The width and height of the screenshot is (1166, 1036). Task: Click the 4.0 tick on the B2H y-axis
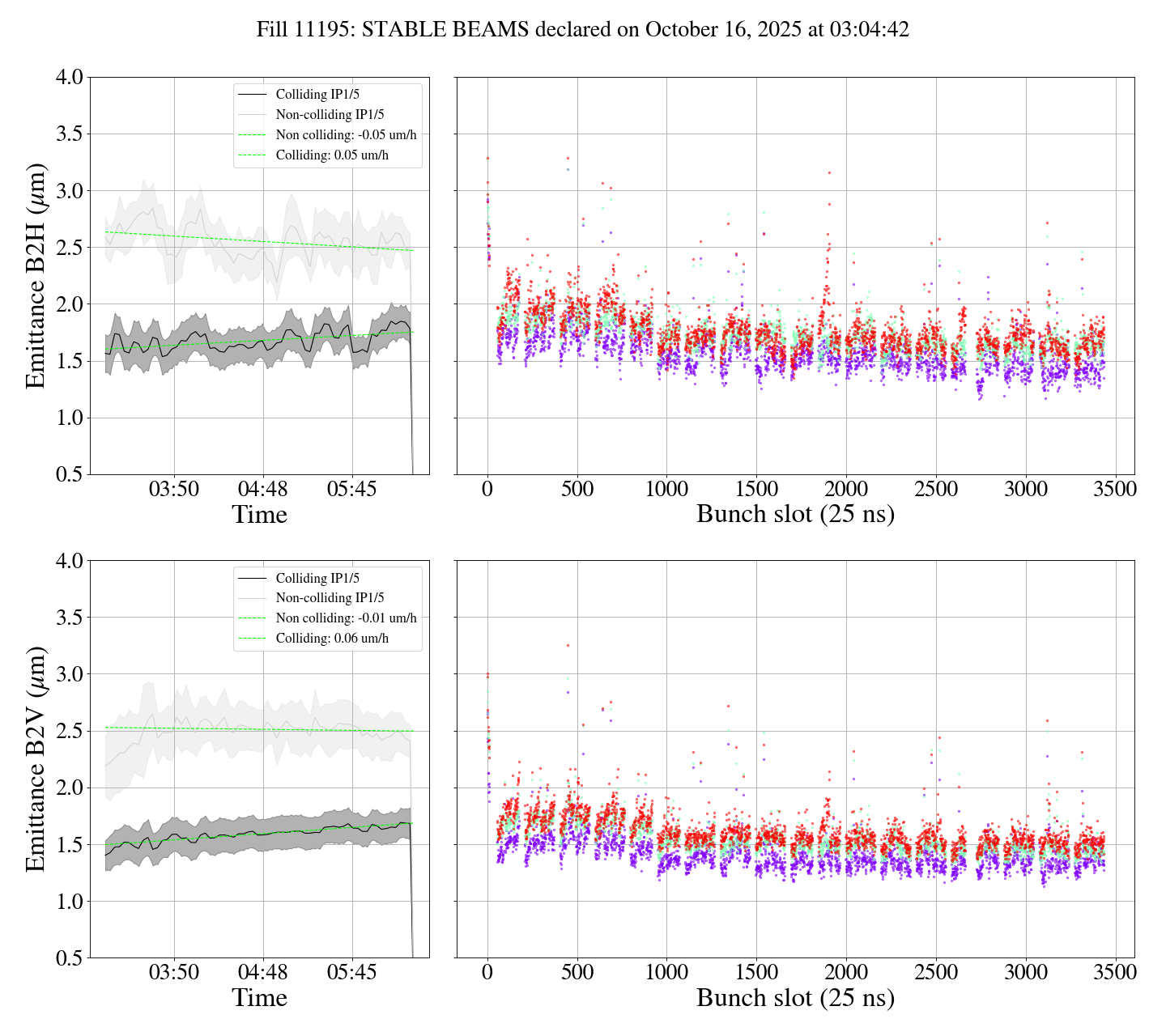[69, 78]
